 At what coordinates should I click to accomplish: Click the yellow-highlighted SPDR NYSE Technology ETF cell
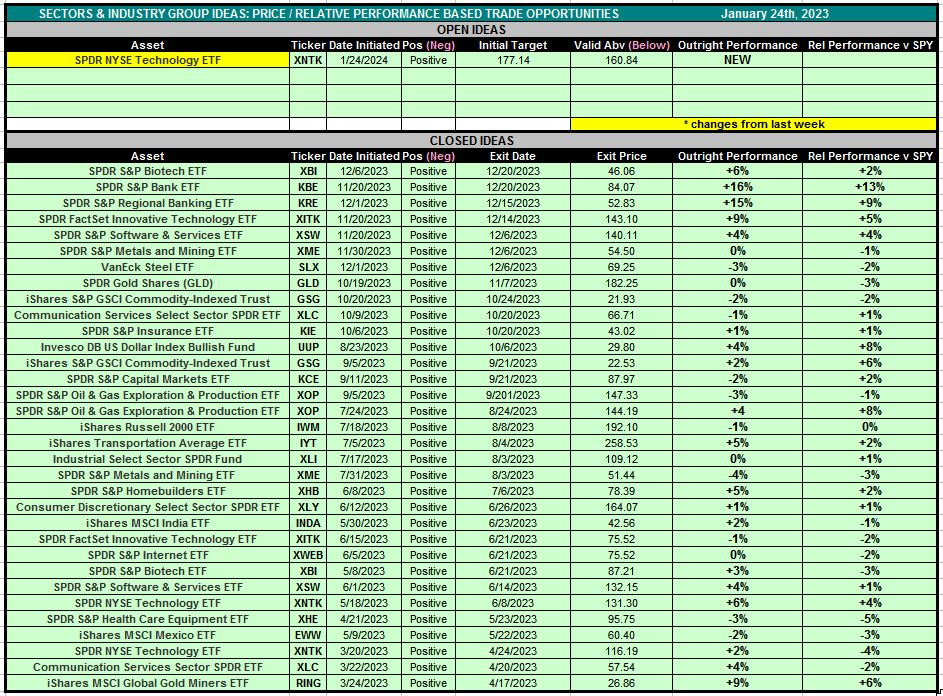pyautogui.click(x=148, y=60)
